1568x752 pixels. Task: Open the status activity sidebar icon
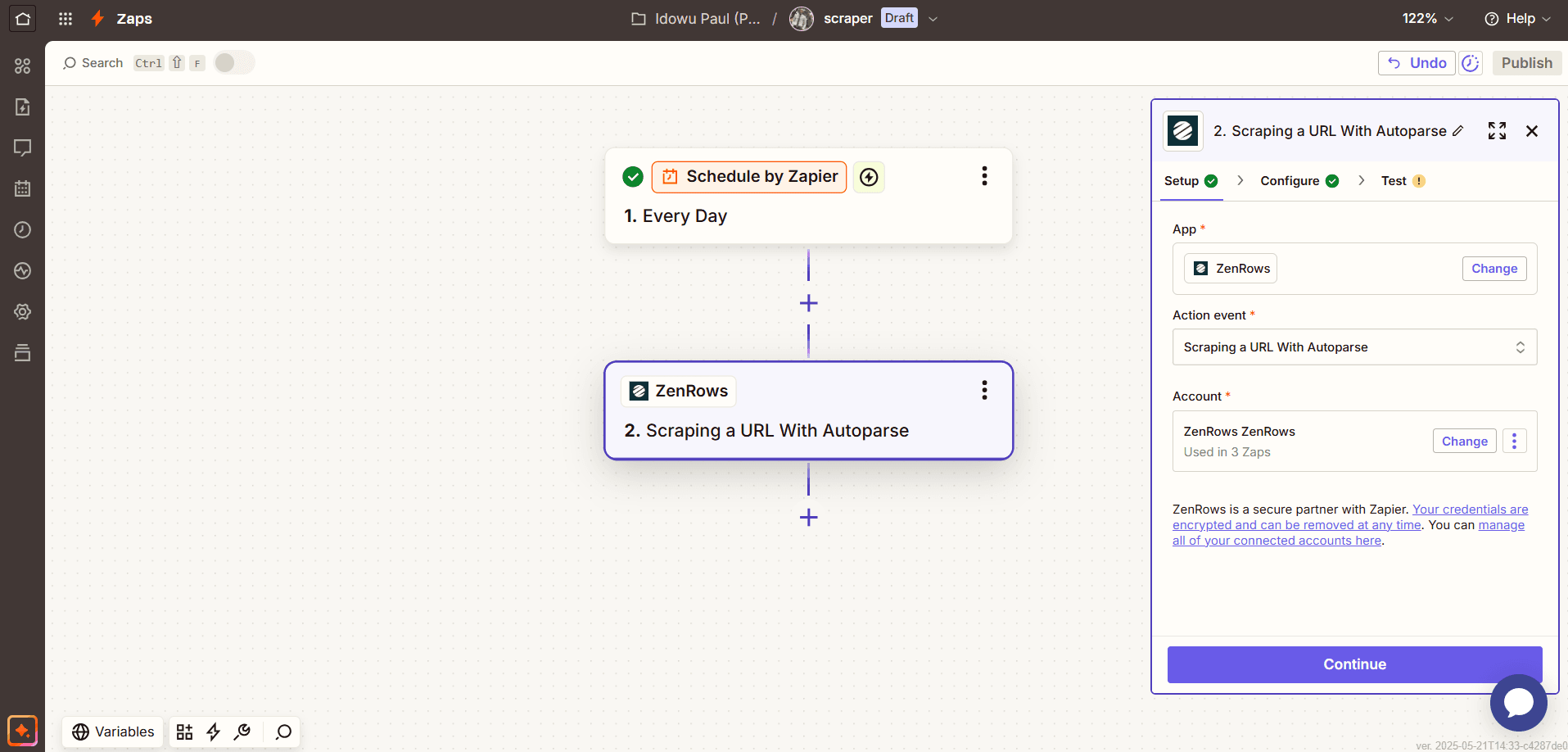[x=23, y=270]
